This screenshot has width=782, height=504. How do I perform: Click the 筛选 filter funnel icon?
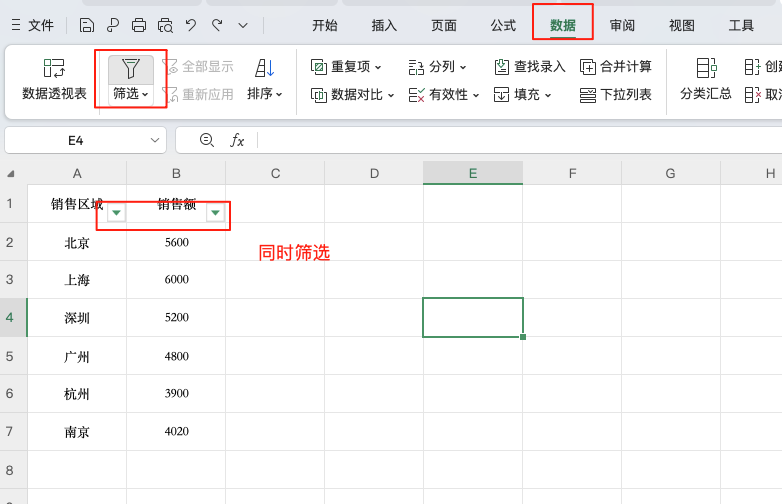coord(131,68)
